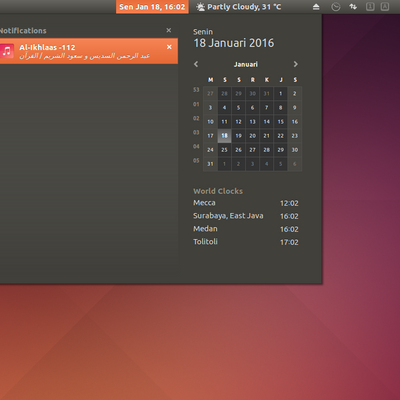Click the 17:02 time for Tolitoli

pos(289,242)
